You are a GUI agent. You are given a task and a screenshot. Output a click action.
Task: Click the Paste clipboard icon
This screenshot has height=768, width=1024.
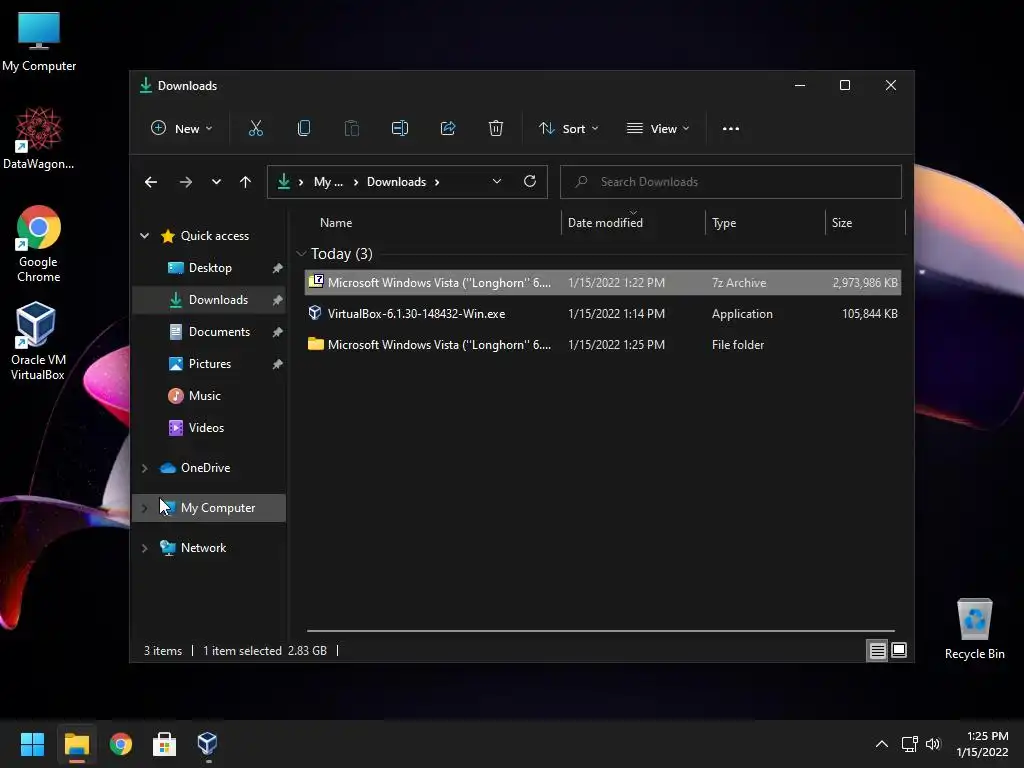click(351, 129)
